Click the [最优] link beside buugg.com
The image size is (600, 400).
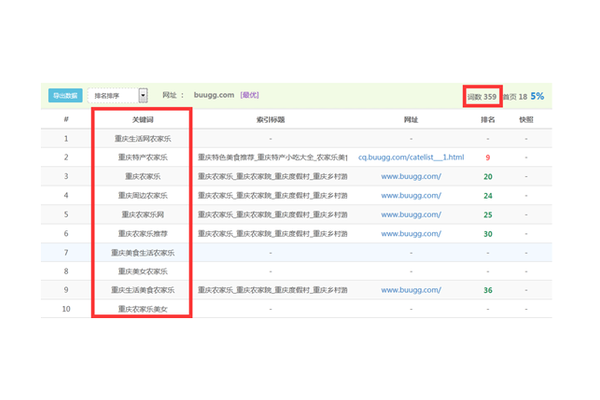[x=249, y=95]
